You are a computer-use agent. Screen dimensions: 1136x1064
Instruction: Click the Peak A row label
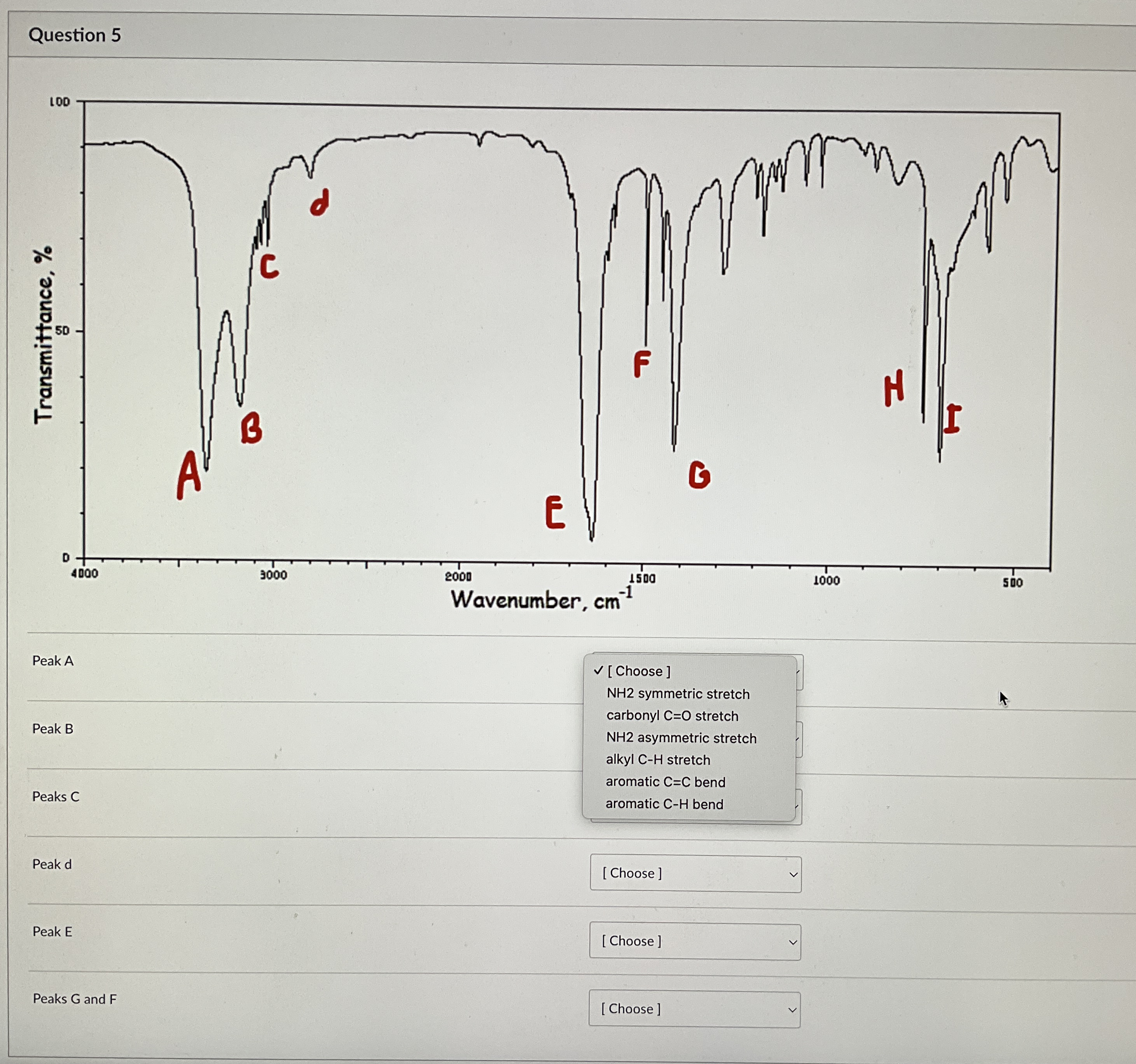[x=52, y=661]
